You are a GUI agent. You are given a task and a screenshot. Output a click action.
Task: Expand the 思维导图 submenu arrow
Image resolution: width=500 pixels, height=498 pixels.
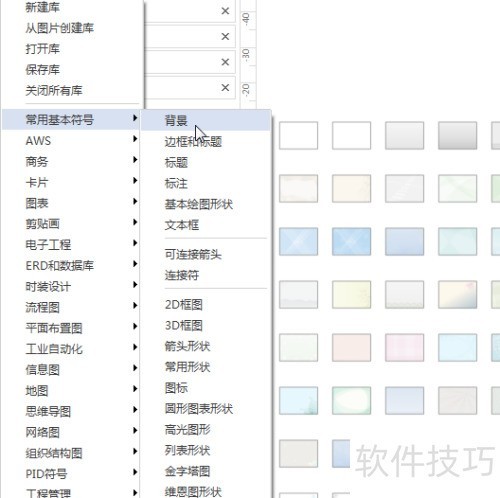pyautogui.click(x=135, y=409)
